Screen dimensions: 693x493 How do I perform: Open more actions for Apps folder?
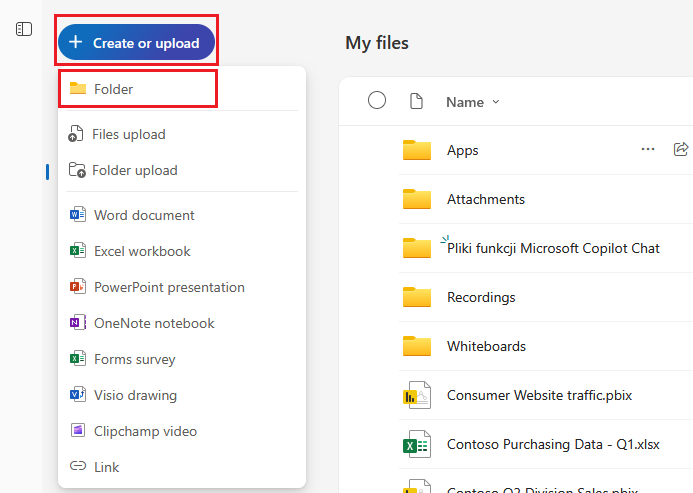click(648, 149)
